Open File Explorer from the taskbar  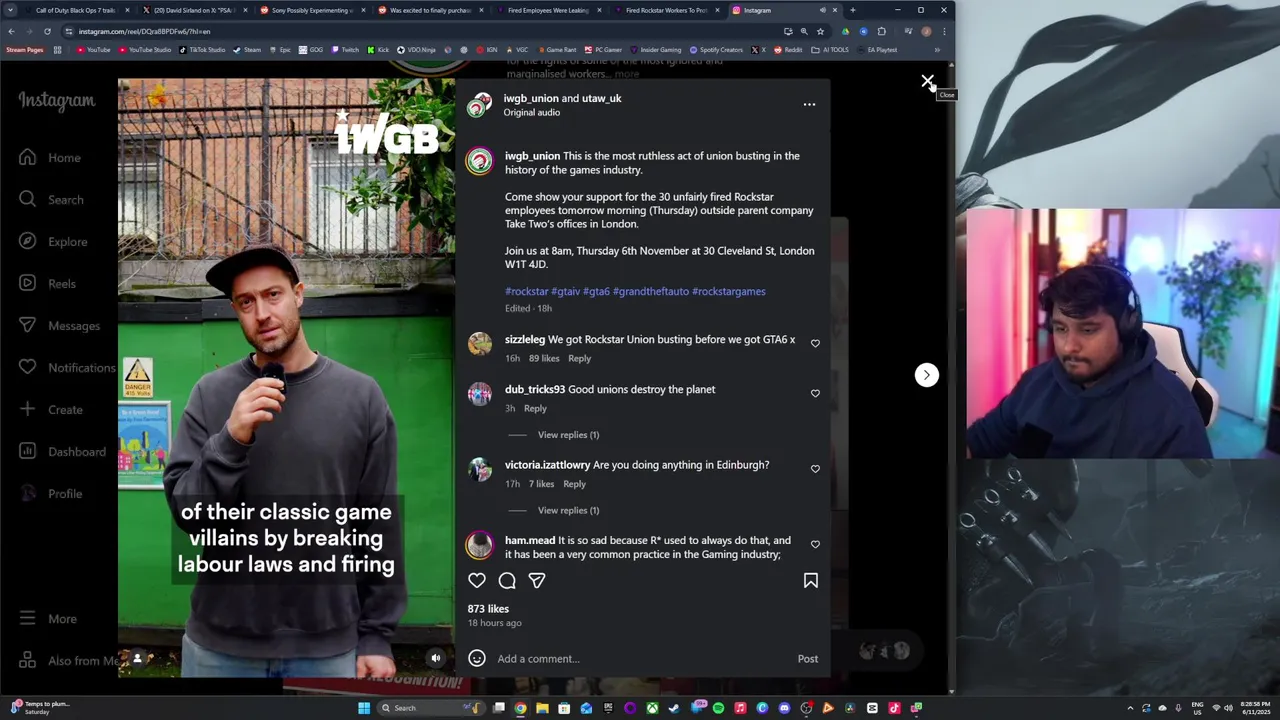tap(542, 708)
